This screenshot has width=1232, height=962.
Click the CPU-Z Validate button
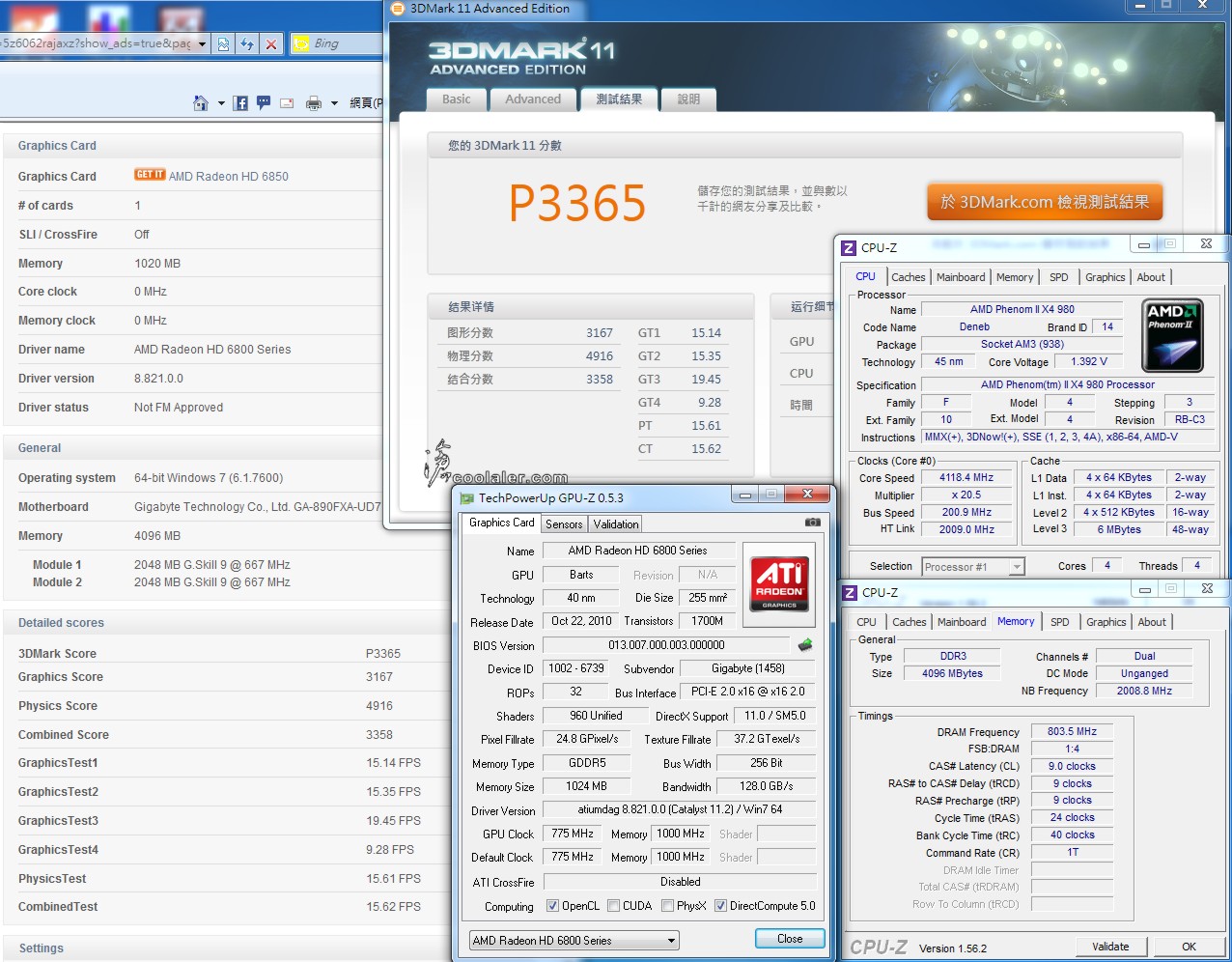(x=1110, y=947)
